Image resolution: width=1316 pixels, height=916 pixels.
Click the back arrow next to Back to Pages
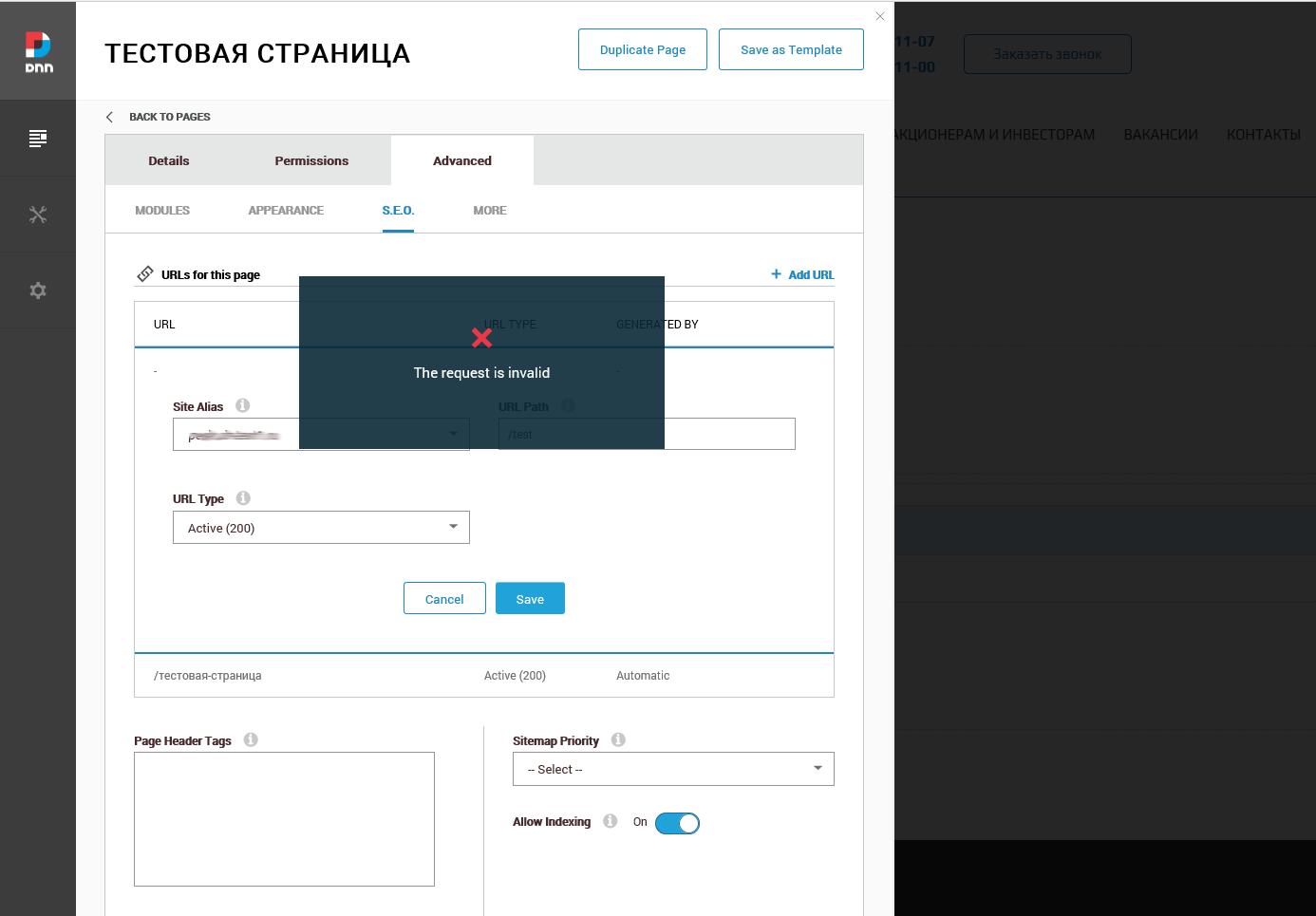[109, 117]
